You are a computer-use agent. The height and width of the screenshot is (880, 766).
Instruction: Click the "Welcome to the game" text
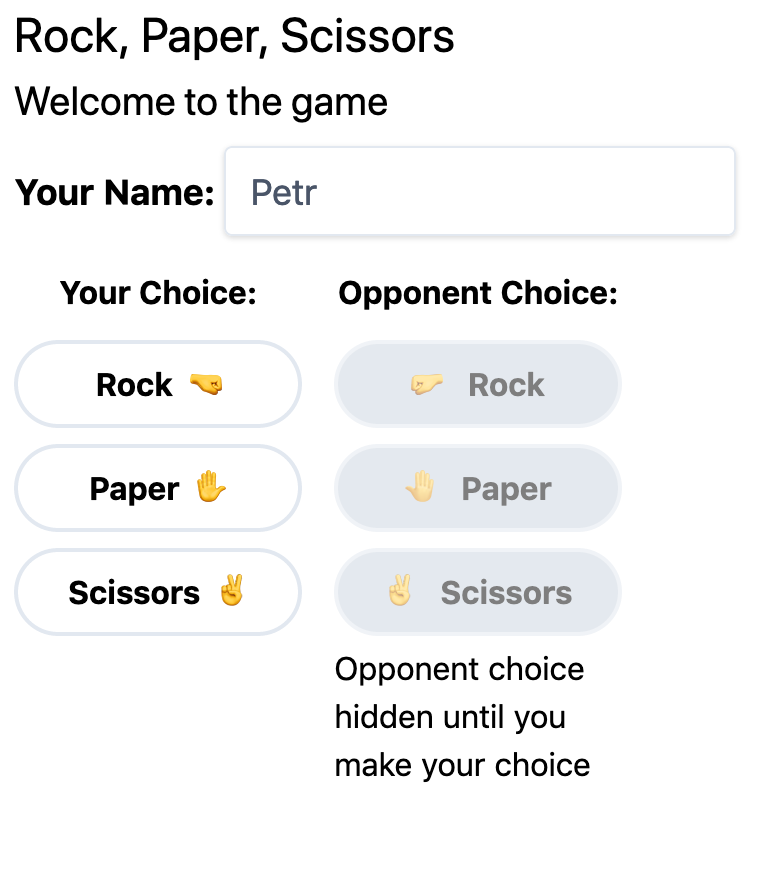201,101
